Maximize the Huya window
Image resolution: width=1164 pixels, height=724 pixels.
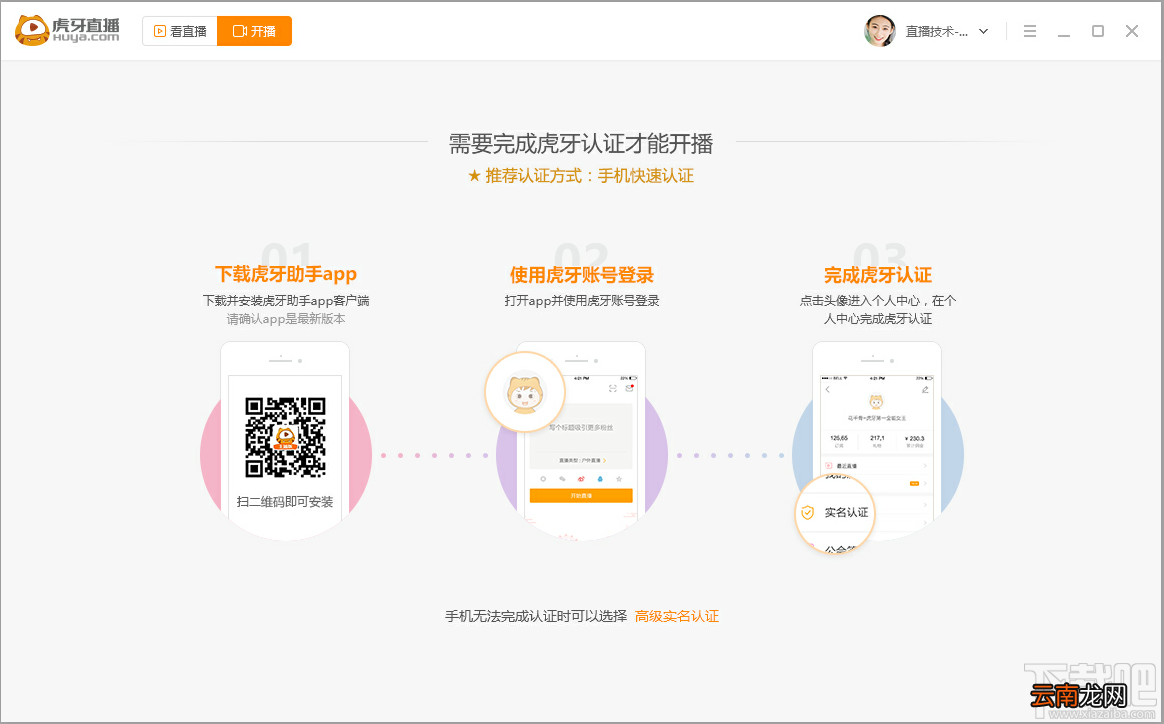click(x=1098, y=31)
